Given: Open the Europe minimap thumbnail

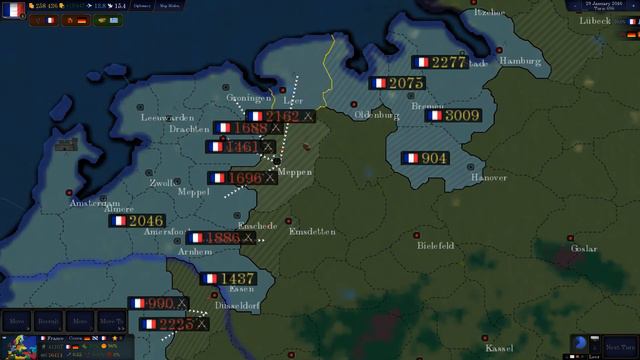Looking at the screenshot, I should pyautogui.click(x=19, y=347).
